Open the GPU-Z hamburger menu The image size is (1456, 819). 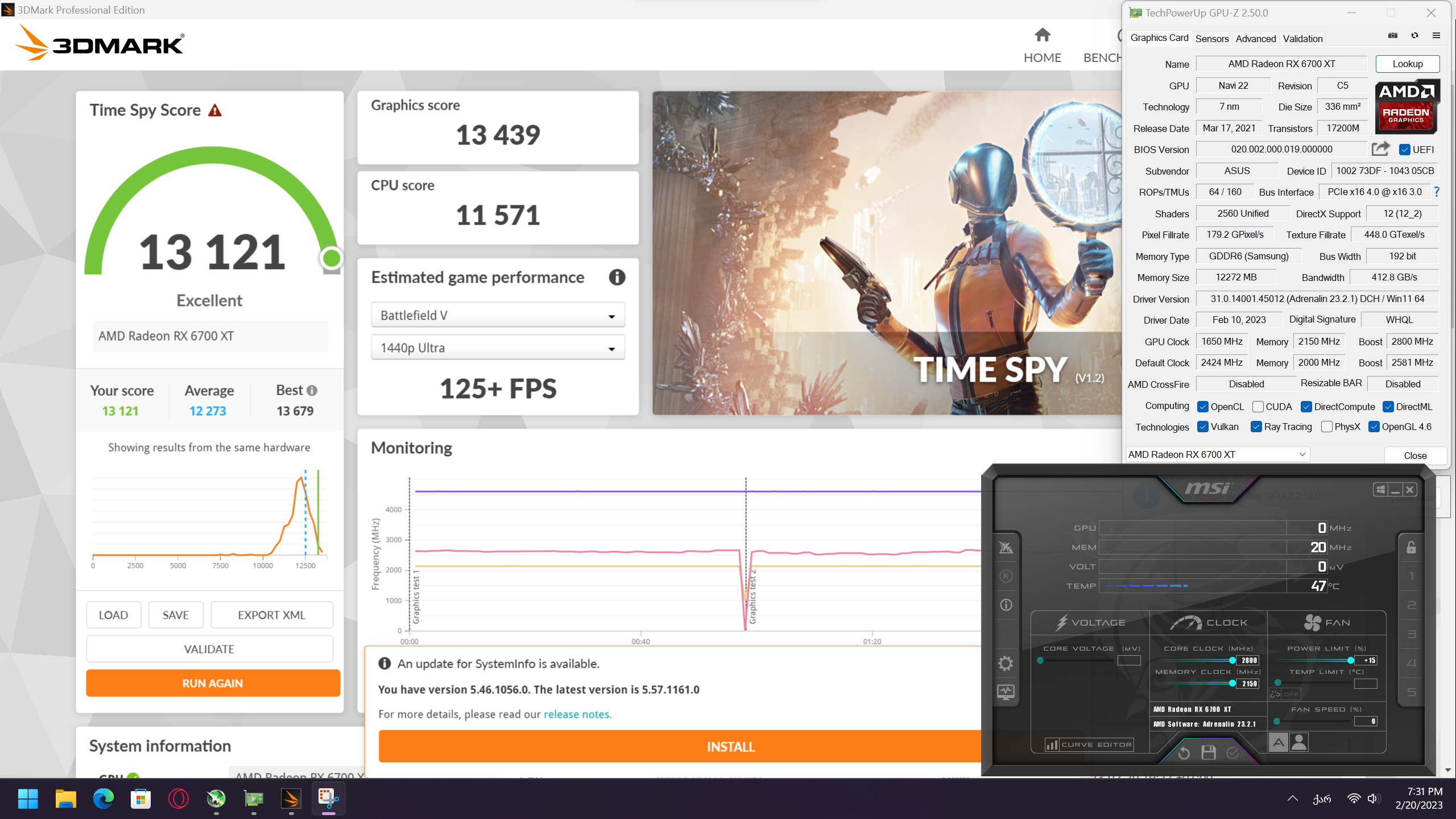click(x=1436, y=35)
